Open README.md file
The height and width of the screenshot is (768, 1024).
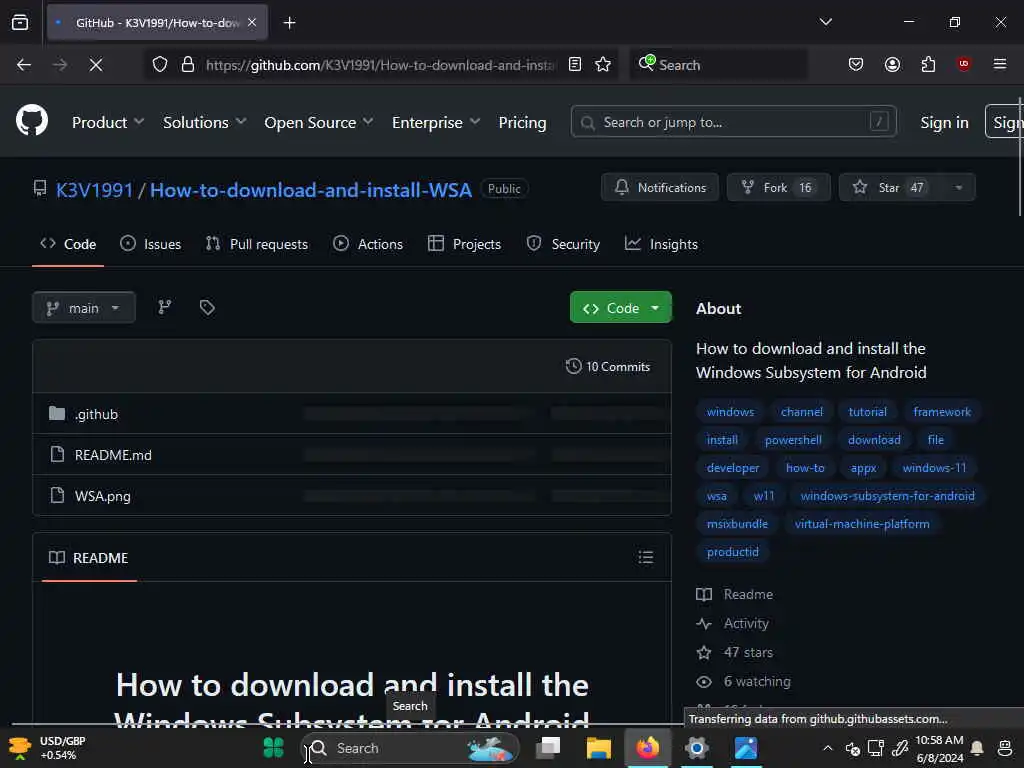tap(113, 455)
